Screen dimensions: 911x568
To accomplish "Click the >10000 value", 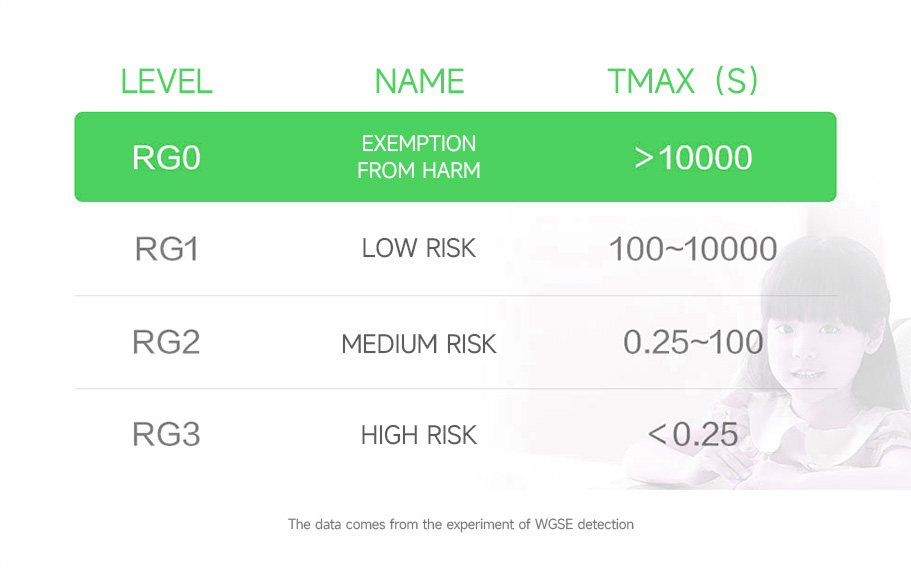I will [x=693, y=157].
